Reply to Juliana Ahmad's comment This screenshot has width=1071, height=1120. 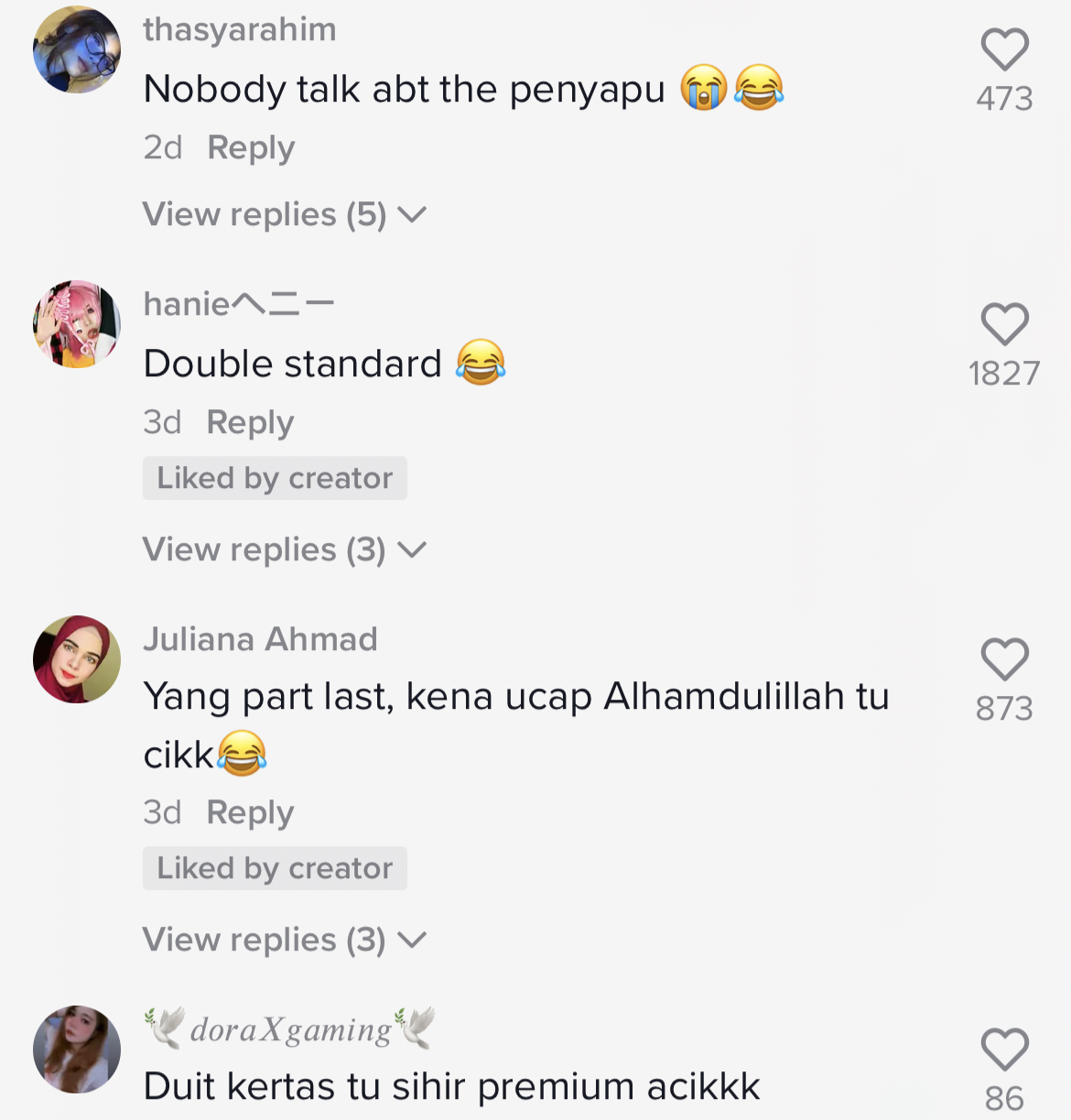[250, 813]
